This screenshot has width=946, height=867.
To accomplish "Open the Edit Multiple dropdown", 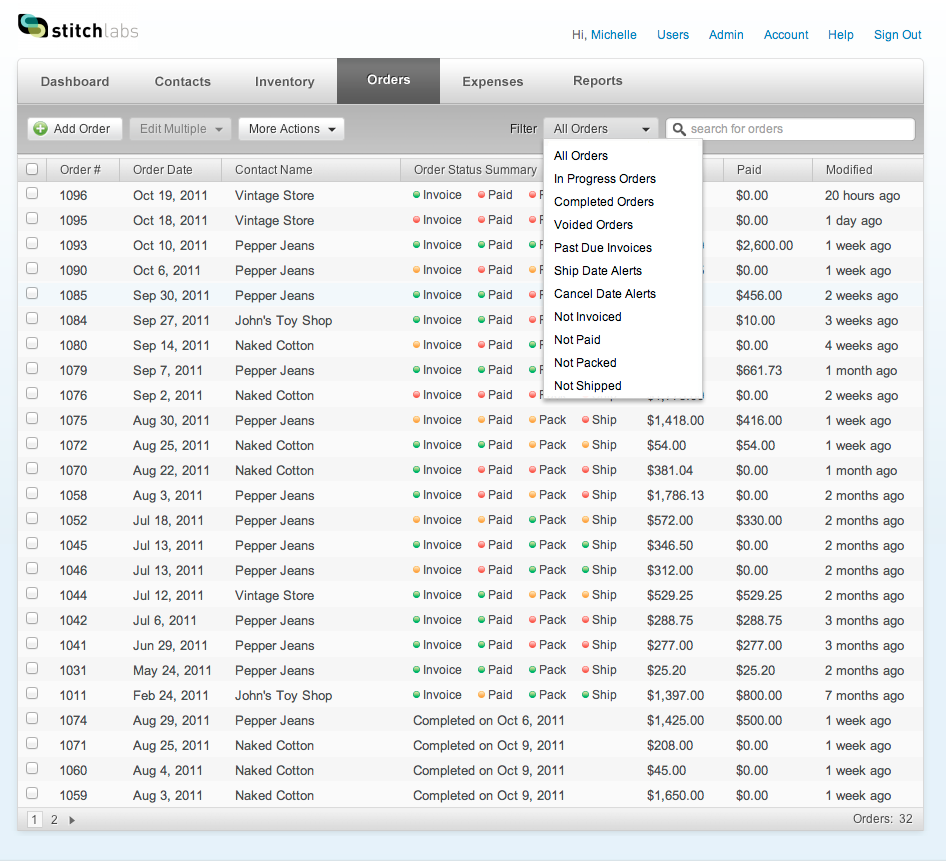I will 180,129.
